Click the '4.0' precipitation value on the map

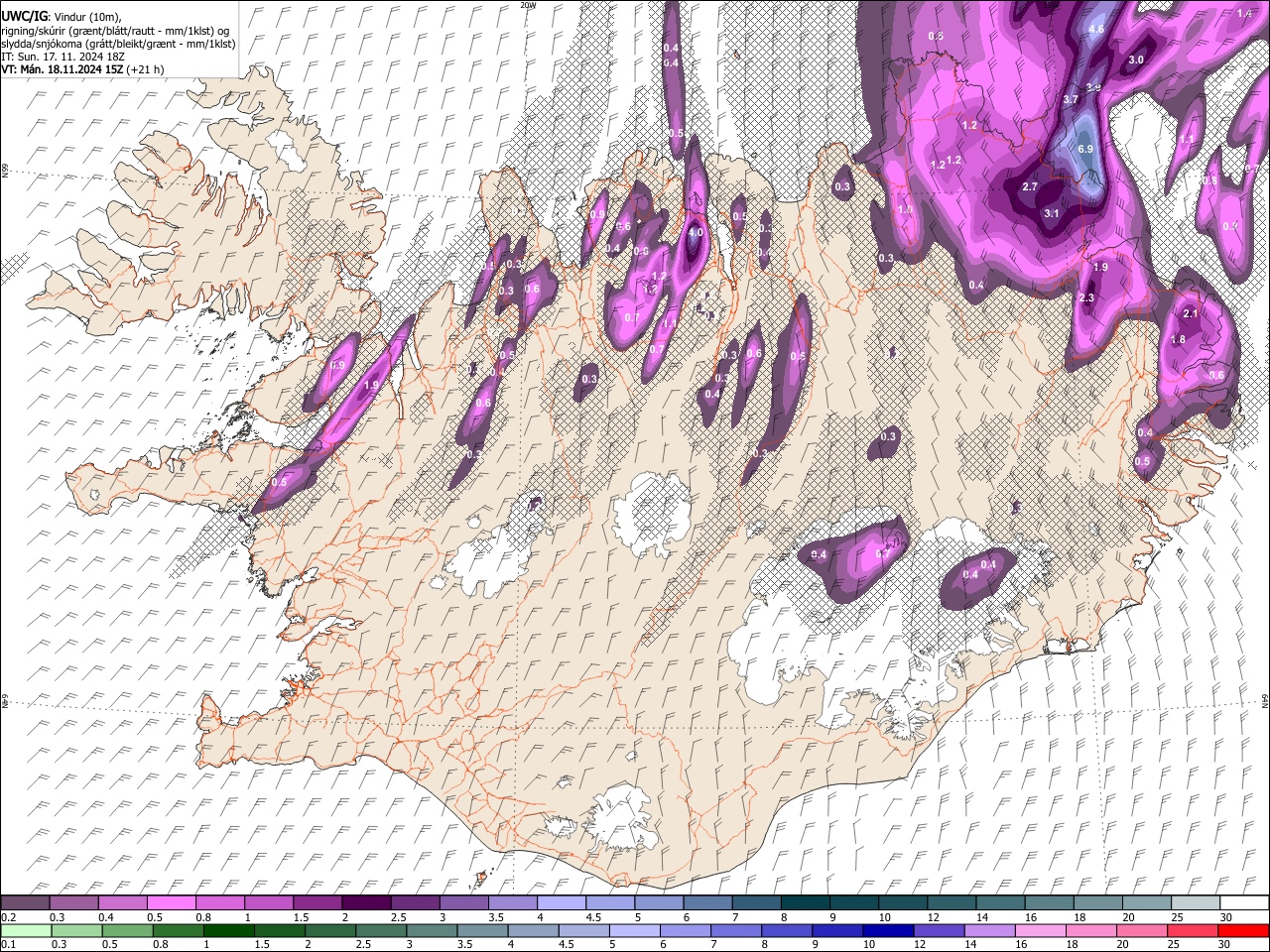tap(695, 233)
